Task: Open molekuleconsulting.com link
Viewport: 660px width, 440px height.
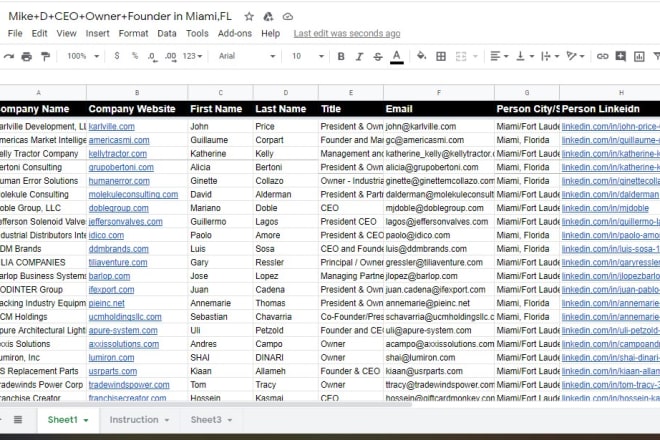Action: point(133,195)
